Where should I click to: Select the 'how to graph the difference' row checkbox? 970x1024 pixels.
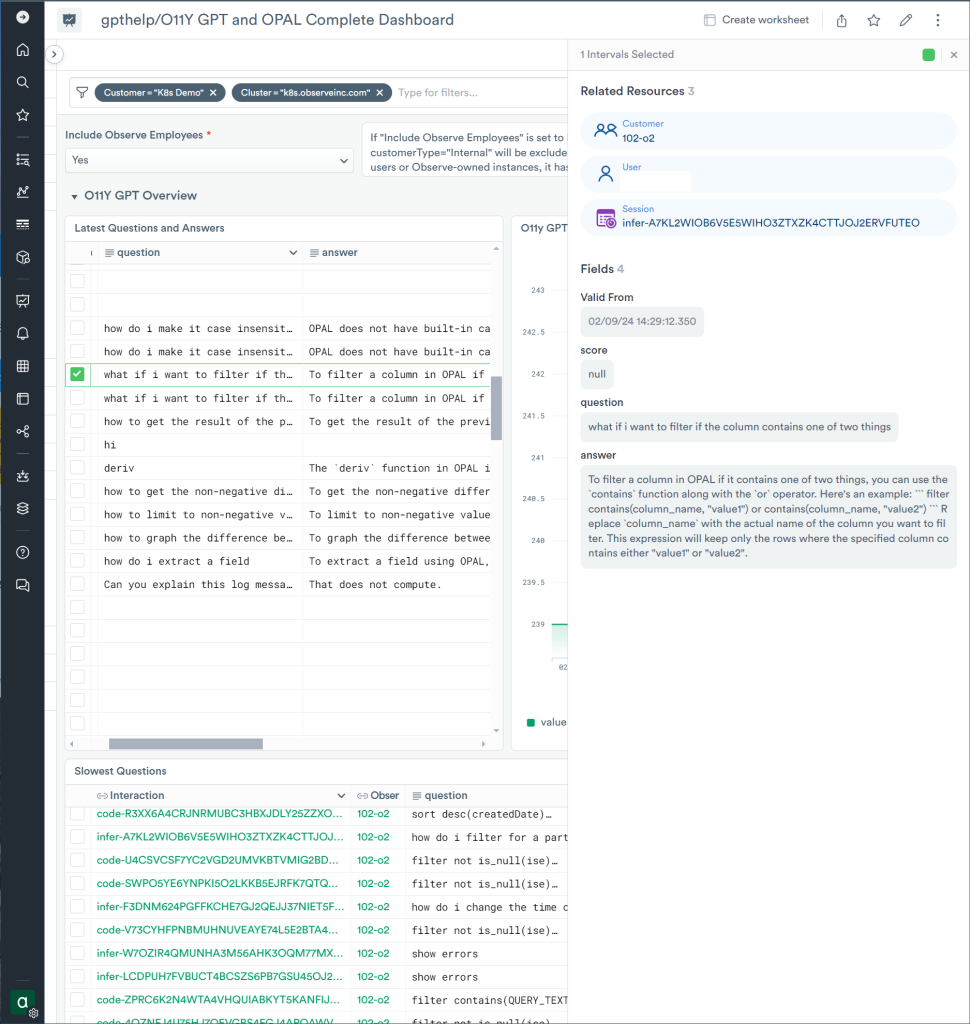77,537
